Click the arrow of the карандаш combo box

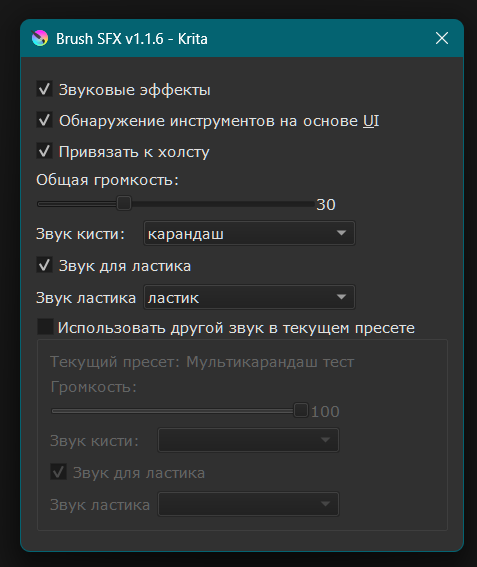[x=341, y=233]
